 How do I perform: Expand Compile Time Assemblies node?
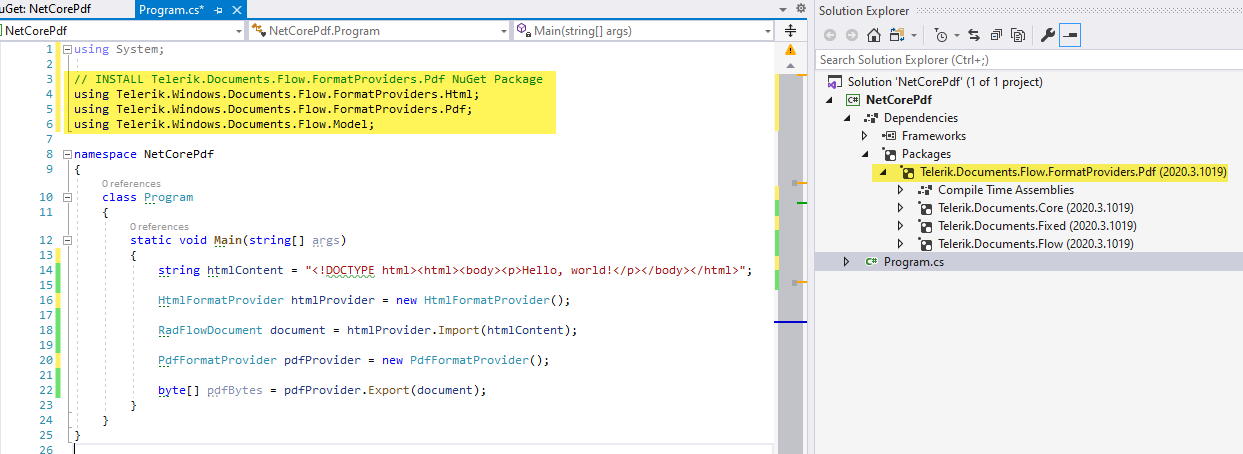(x=902, y=190)
